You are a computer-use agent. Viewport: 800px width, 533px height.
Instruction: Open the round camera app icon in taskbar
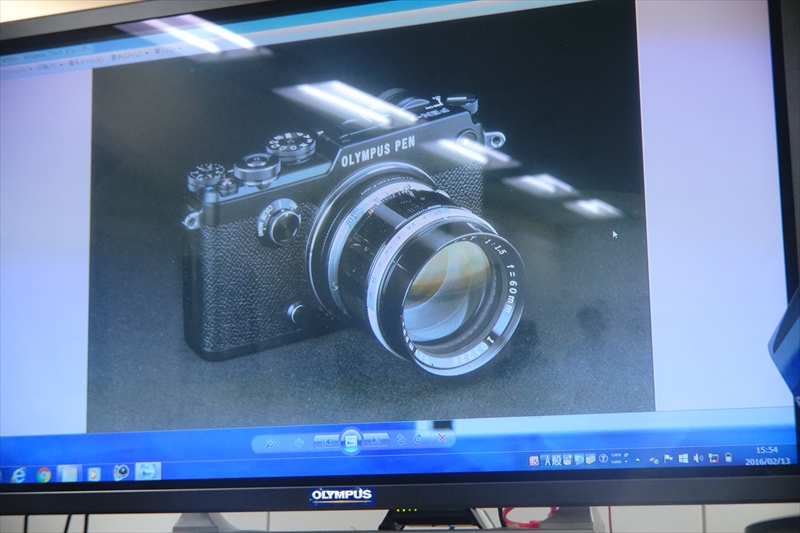121,472
